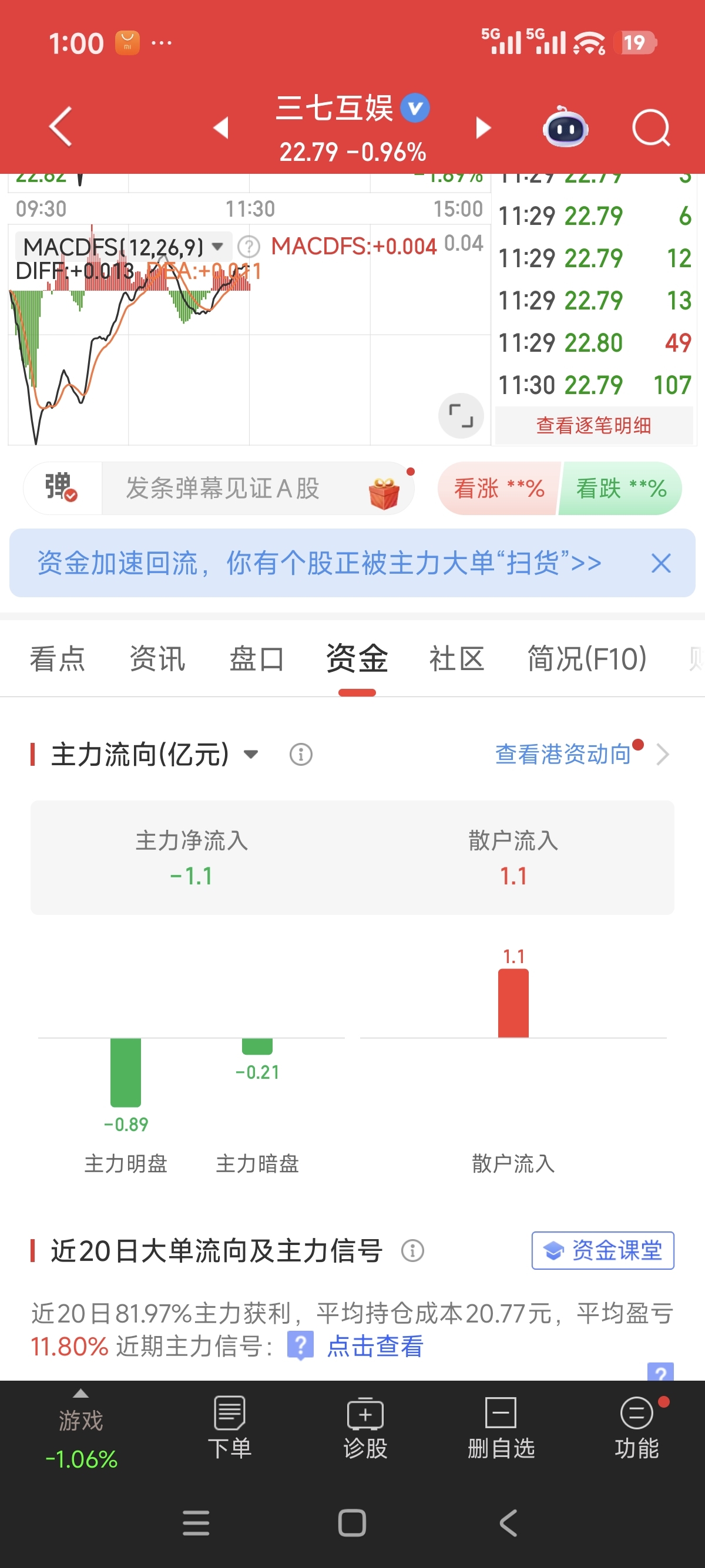Switch to the 简况(F10) tab

click(586, 659)
